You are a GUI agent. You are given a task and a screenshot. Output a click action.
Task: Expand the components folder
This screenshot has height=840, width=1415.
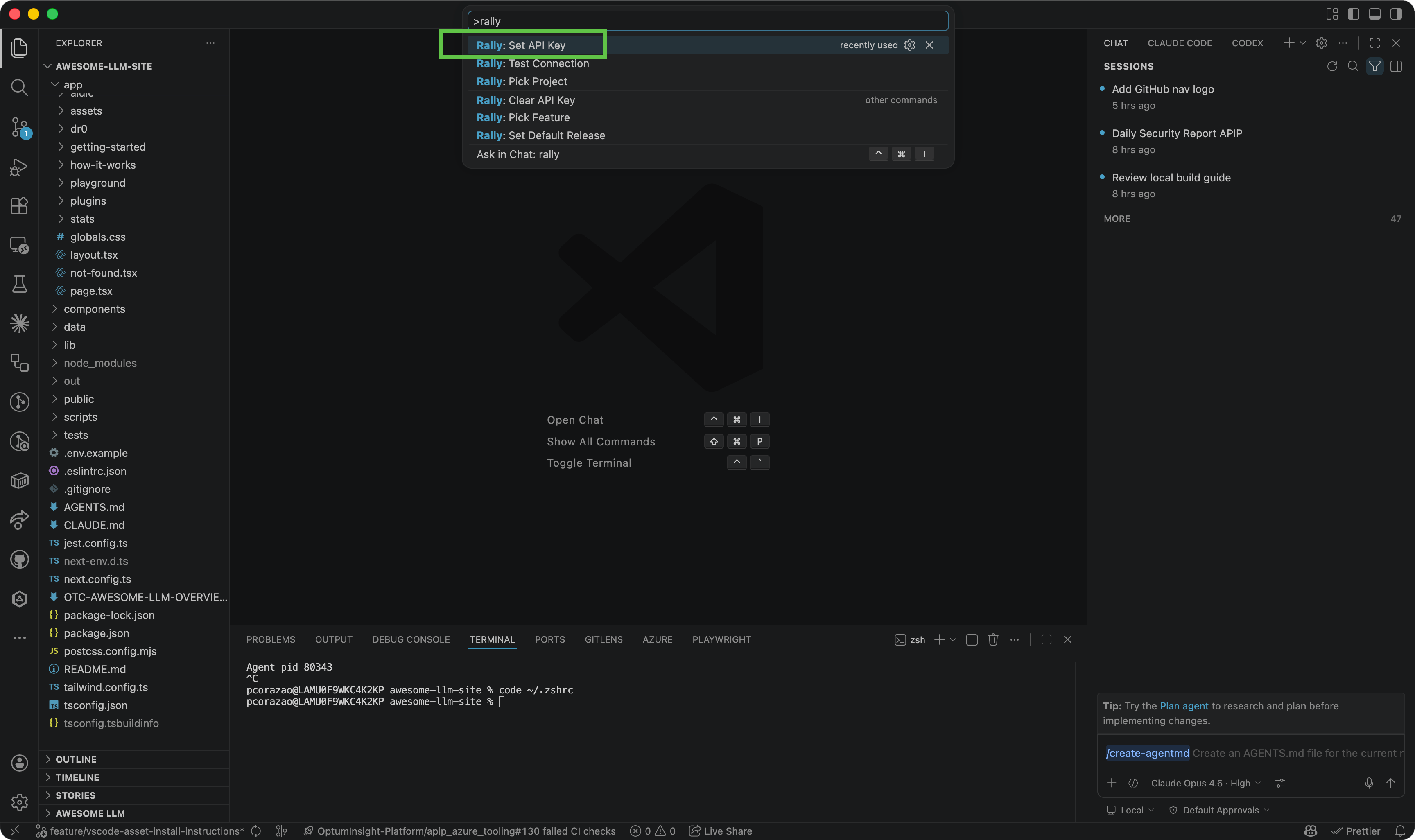[x=94, y=309]
